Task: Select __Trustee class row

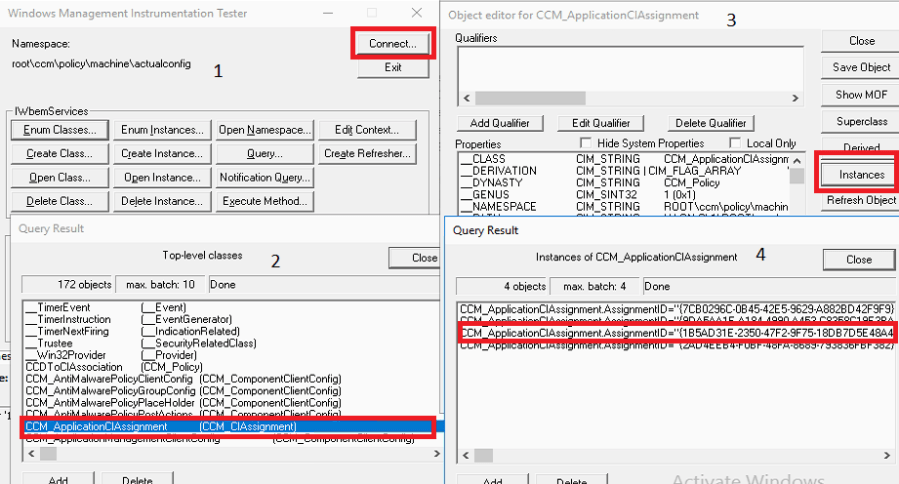Action: (x=231, y=343)
